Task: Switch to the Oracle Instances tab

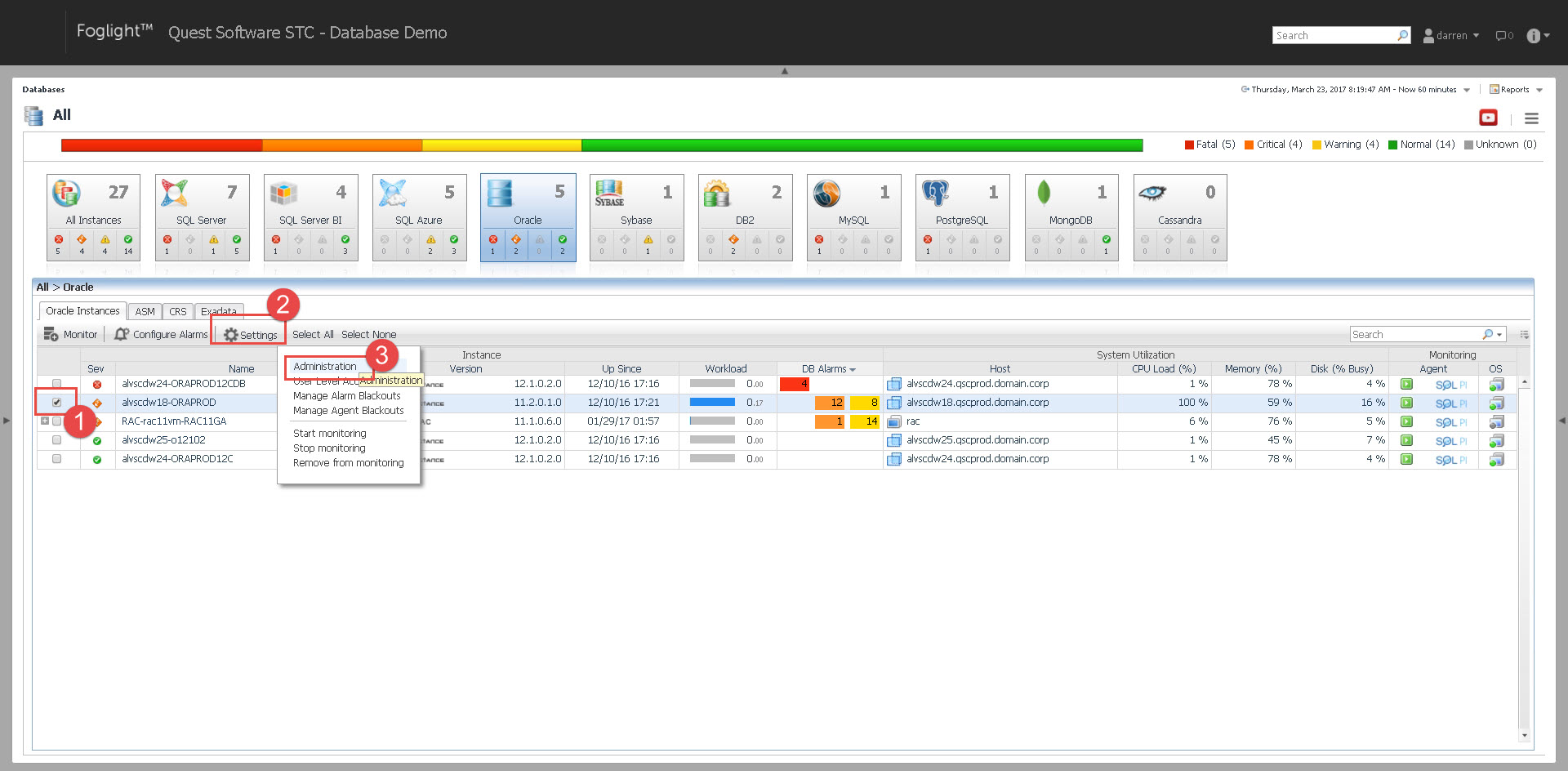Action: [x=82, y=311]
